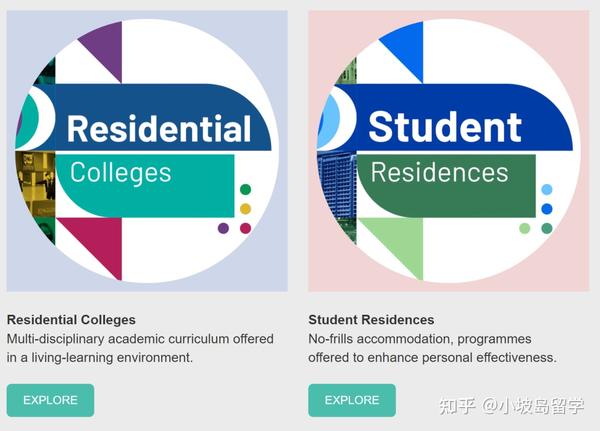Click the purple dot in Residential Colleges logo

pos(223,228)
